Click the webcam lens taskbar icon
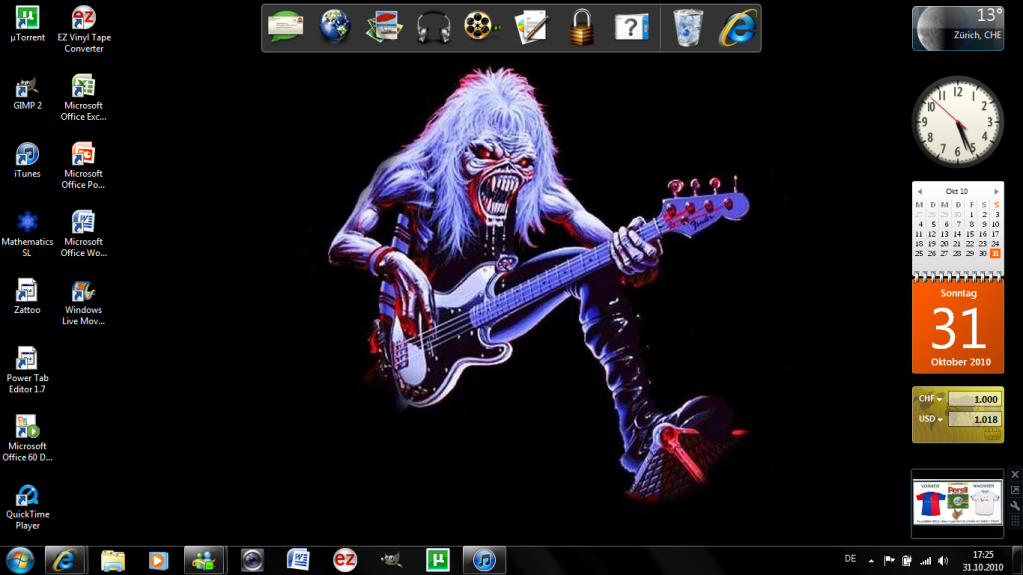The height and width of the screenshot is (575, 1023). tap(252, 561)
